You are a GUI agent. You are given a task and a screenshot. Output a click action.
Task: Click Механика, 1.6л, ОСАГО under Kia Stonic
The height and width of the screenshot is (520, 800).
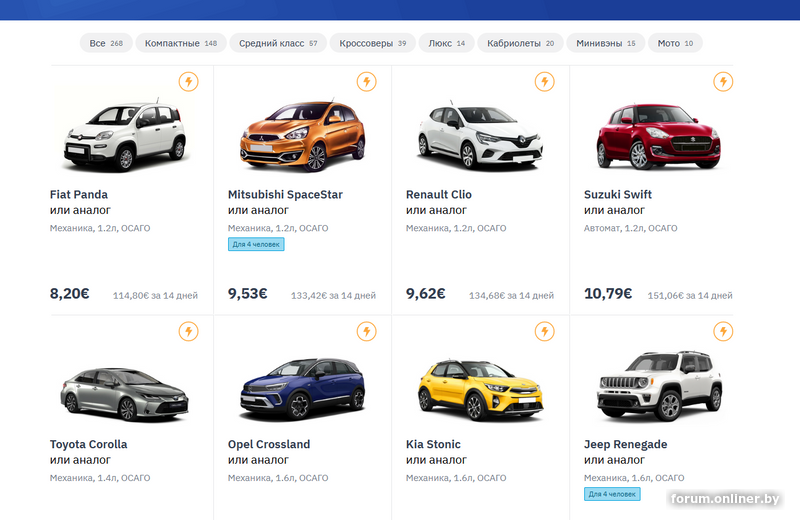coord(456,478)
